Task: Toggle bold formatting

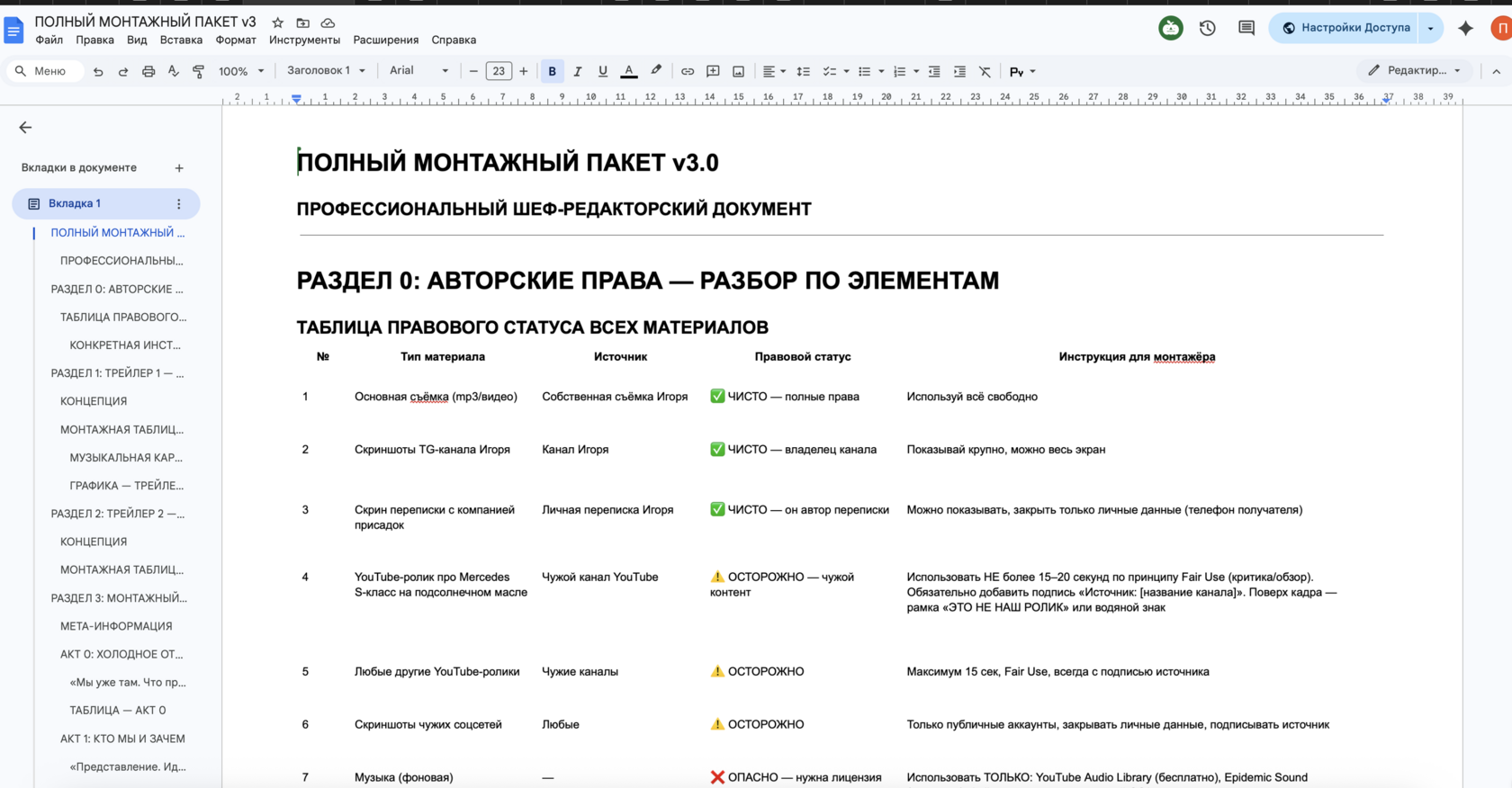Action: pyautogui.click(x=553, y=71)
